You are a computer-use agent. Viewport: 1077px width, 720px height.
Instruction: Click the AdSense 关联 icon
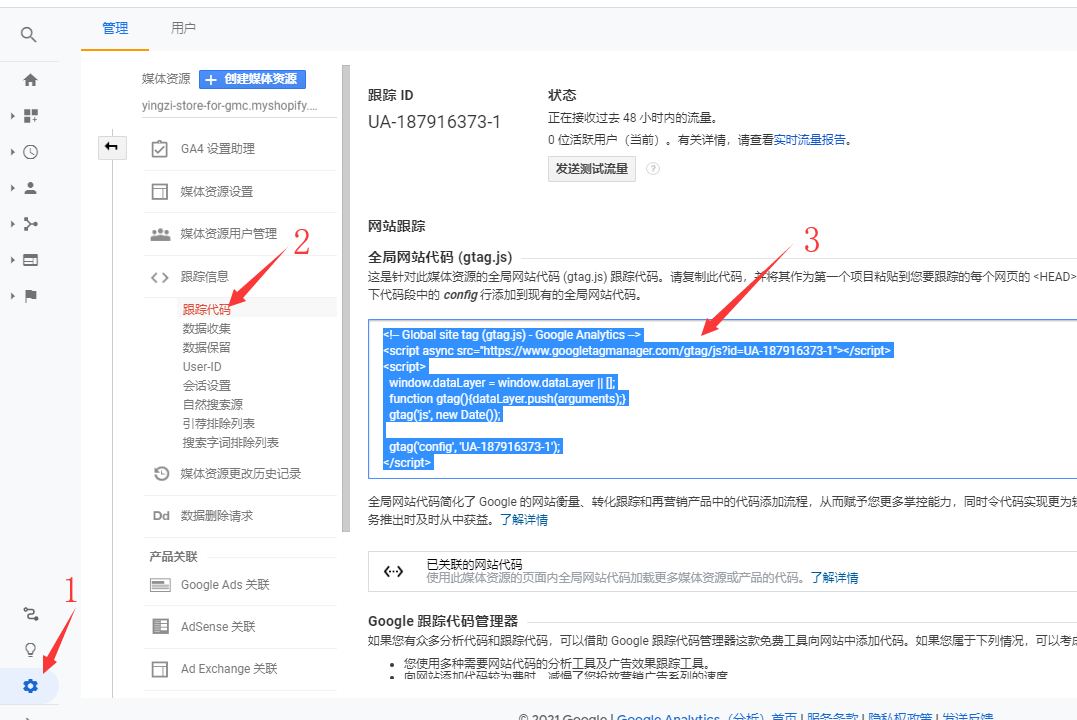(x=160, y=627)
